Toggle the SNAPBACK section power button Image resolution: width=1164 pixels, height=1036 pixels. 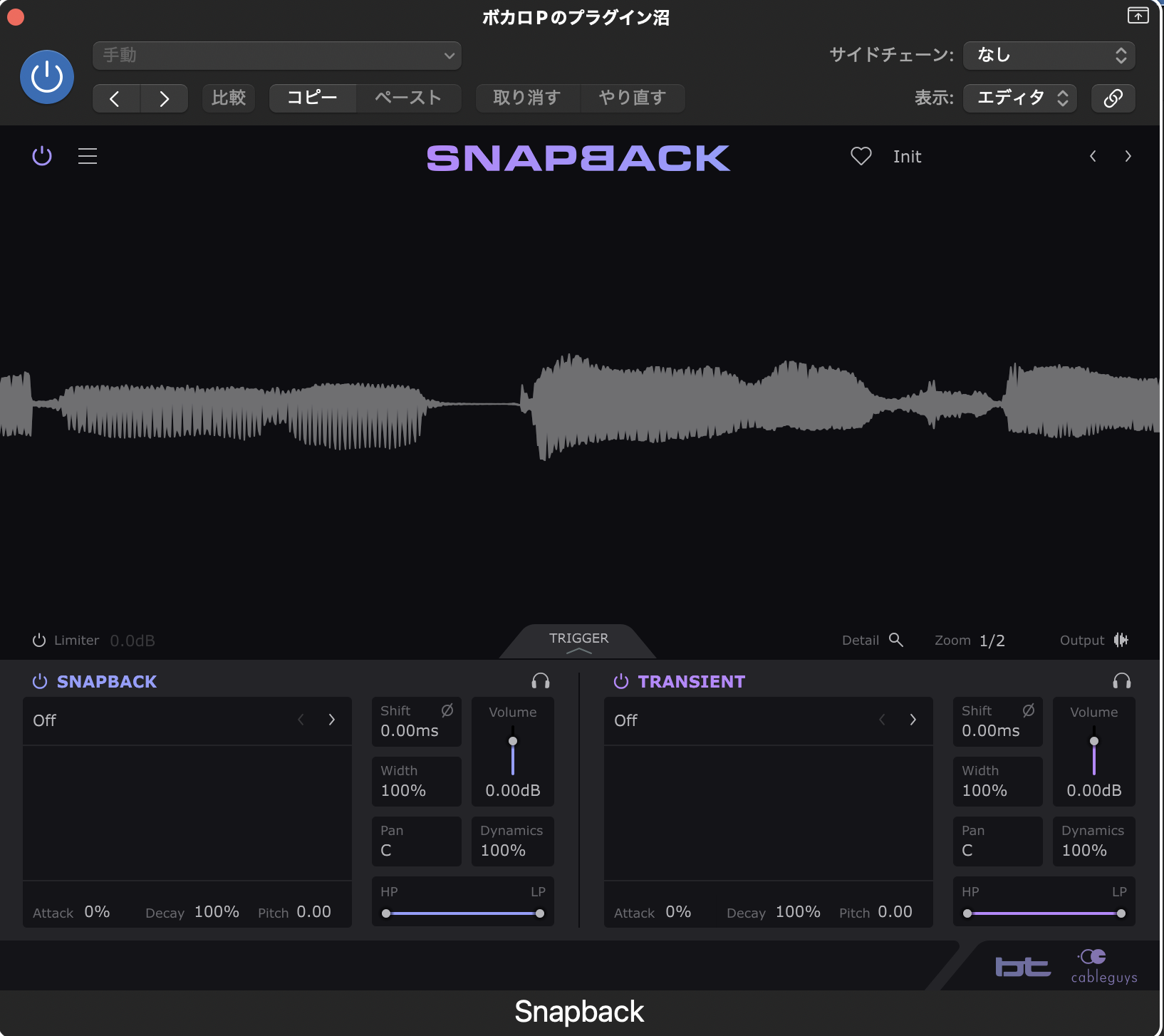coord(40,681)
